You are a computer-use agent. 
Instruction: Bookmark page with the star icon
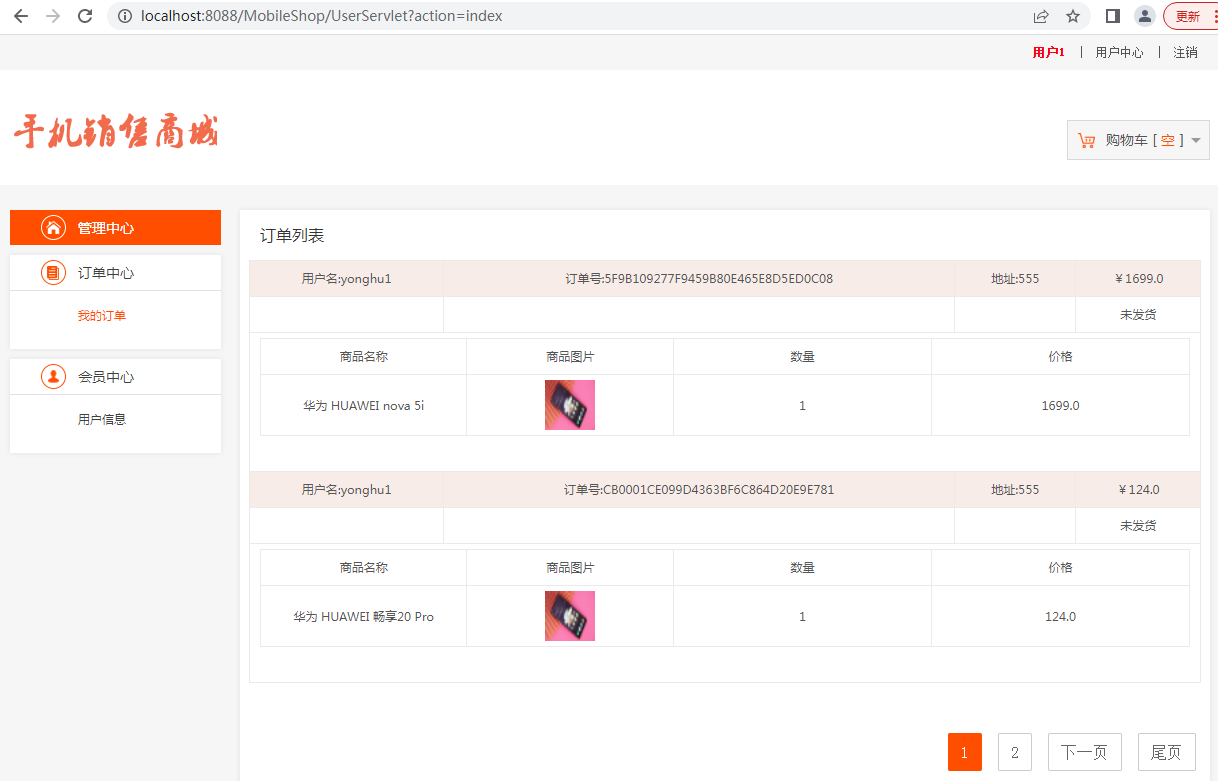pos(1073,16)
